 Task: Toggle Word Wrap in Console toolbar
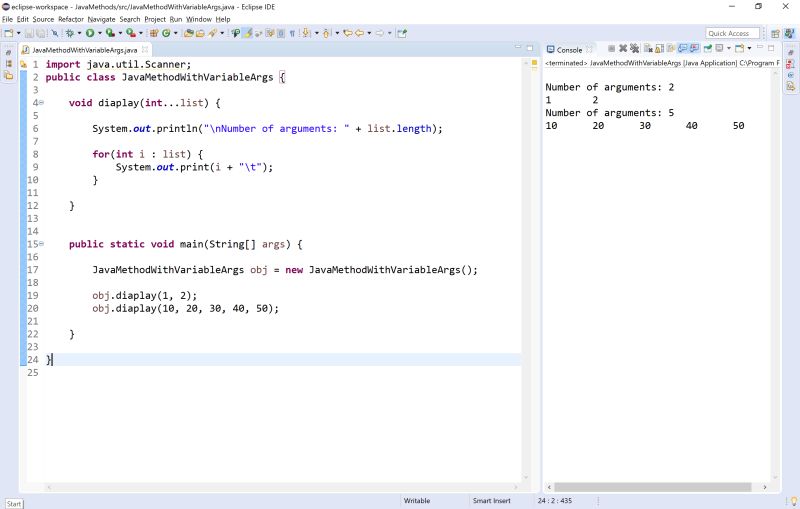click(670, 48)
